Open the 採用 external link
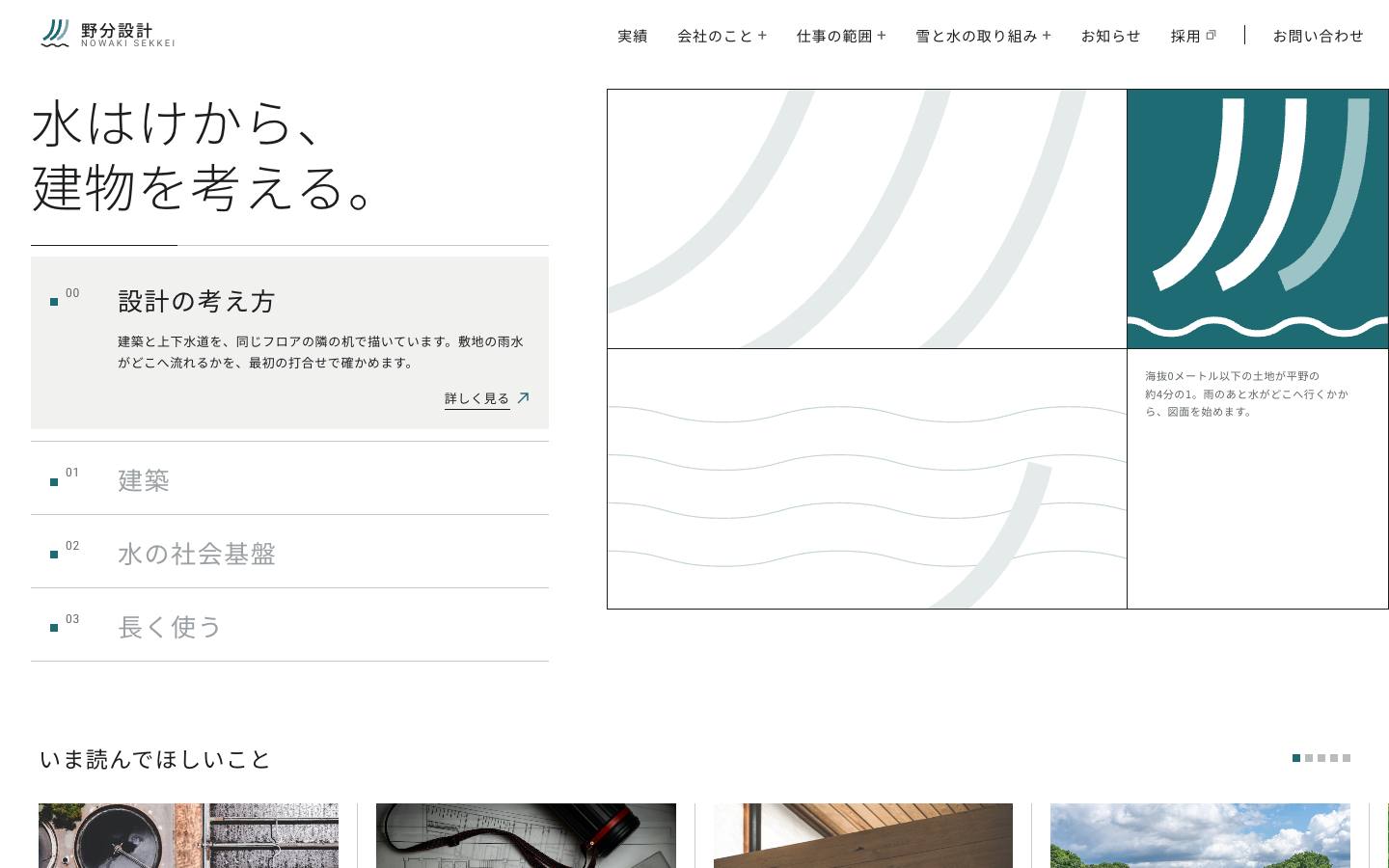The width and height of the screenshot is (1389, 868). 1193,36
